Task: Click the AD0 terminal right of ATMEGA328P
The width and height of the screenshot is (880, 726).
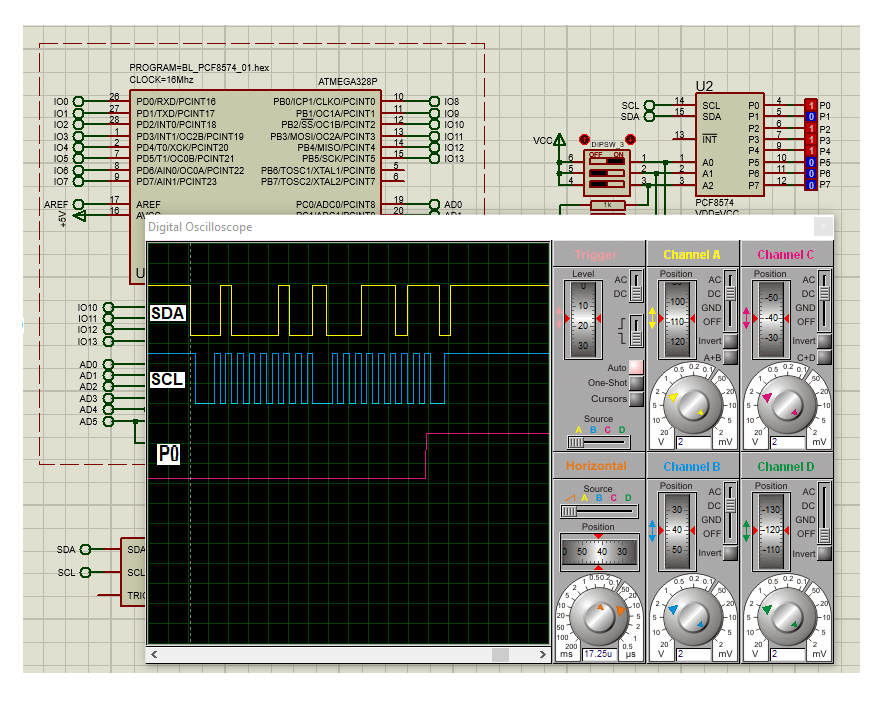Action: [434, 204]
